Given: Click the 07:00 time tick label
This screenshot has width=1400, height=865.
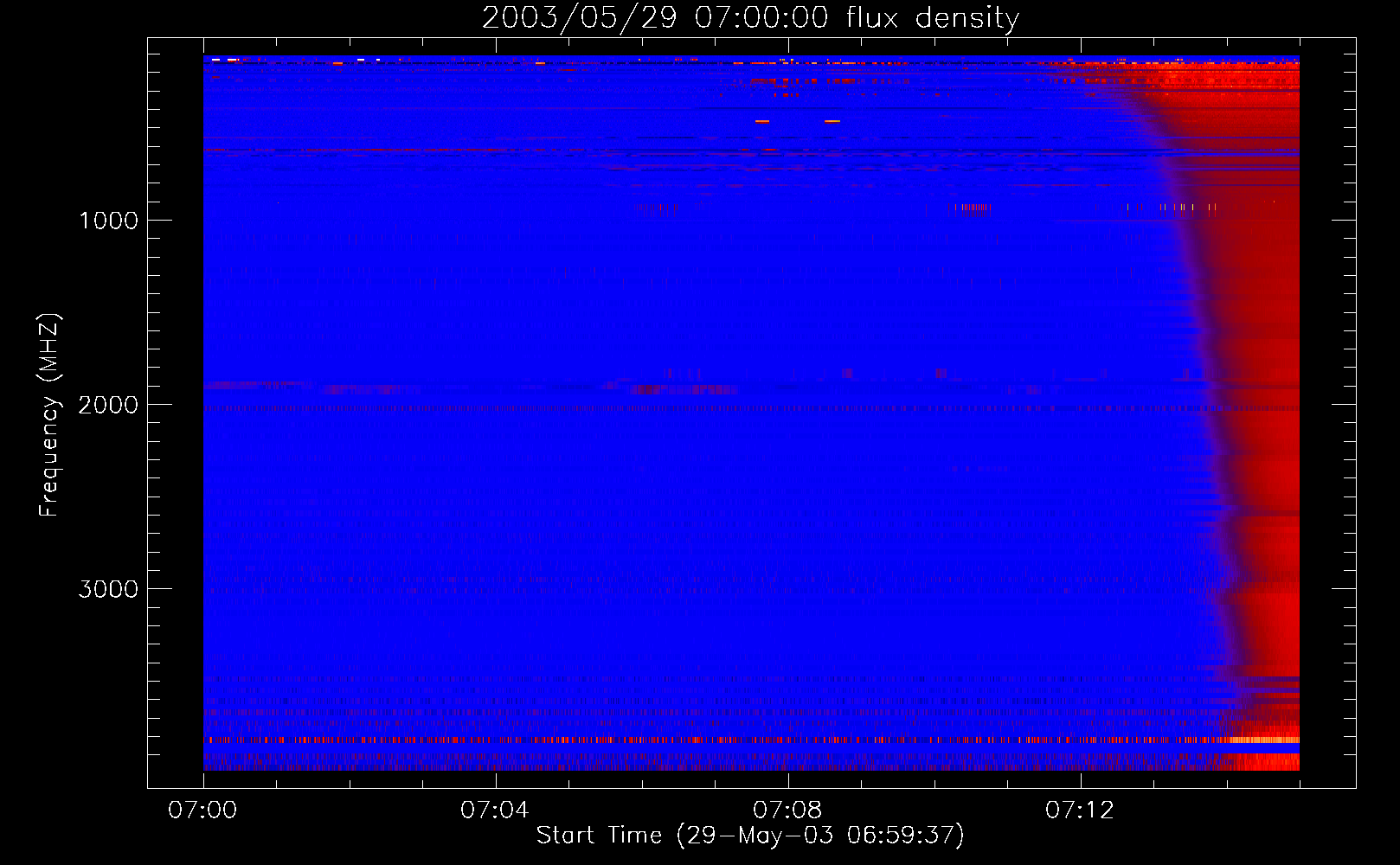Looking at the screenshot, I should coord(202,811).
